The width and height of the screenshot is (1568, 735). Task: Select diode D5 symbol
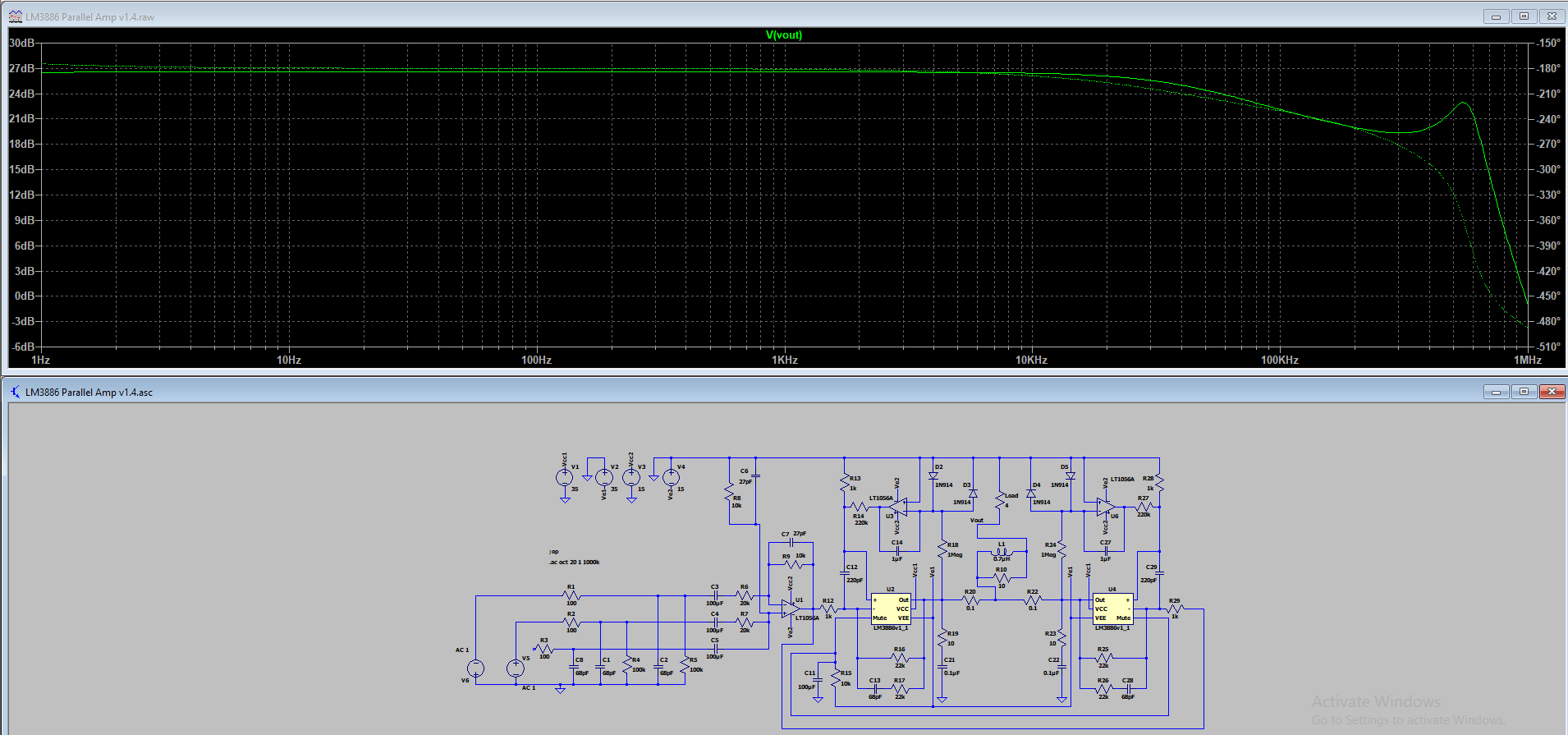(1071, 475)
